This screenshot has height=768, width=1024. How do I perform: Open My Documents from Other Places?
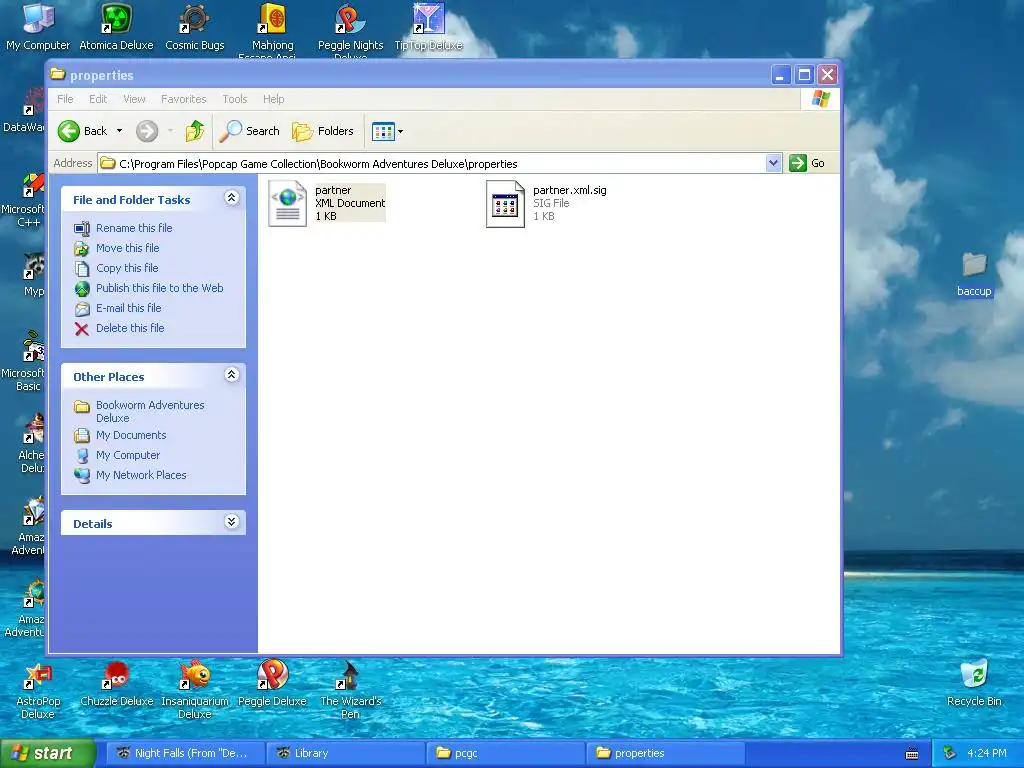[131, 435]
